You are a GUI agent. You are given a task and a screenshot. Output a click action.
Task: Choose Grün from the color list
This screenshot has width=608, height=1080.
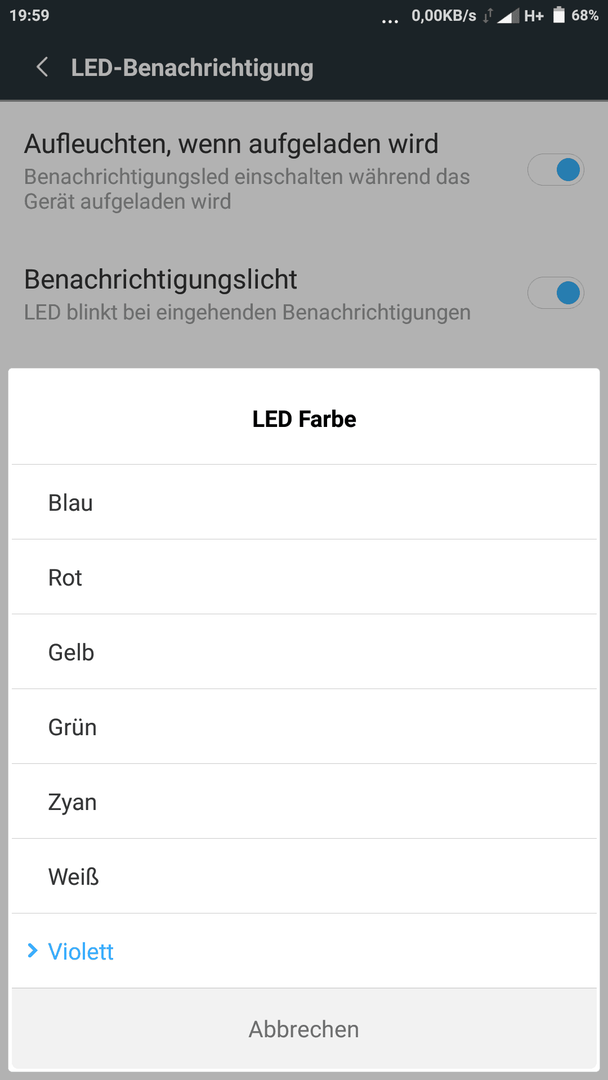[x=304, y=727]
